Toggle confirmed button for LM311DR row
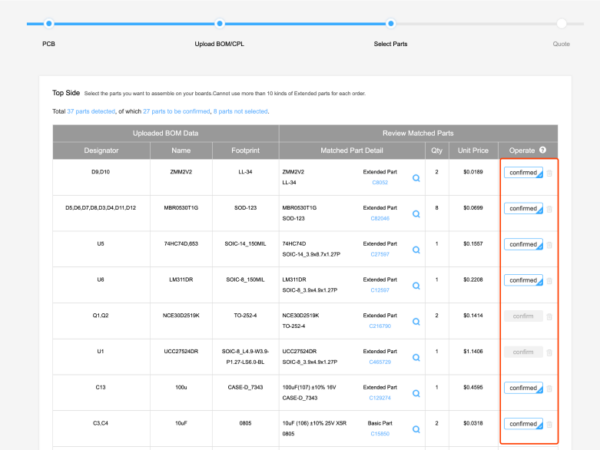The image size is (600, 450). 523,280
